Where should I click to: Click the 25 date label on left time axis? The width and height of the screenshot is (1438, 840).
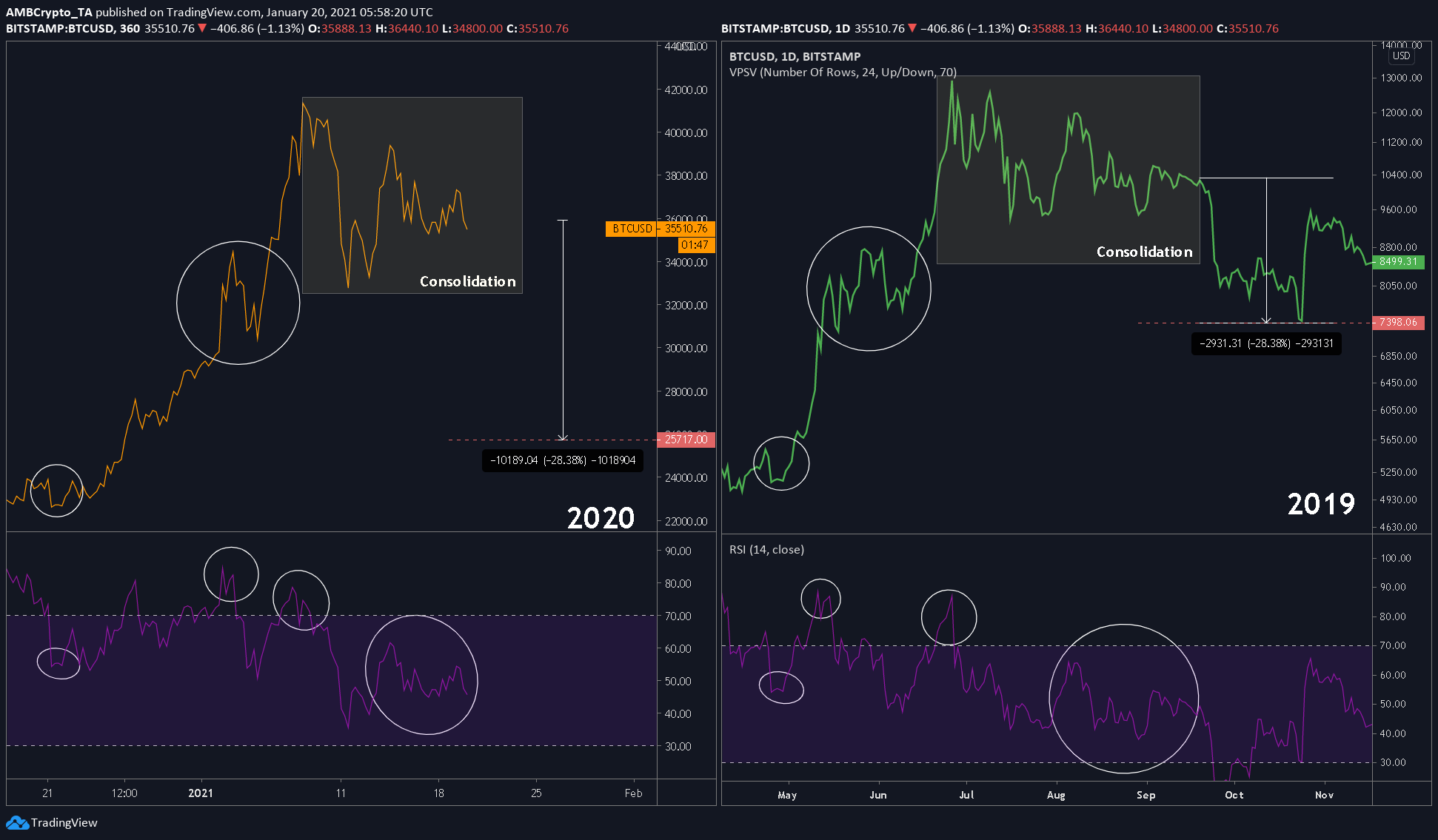click(x=536, y=793)
